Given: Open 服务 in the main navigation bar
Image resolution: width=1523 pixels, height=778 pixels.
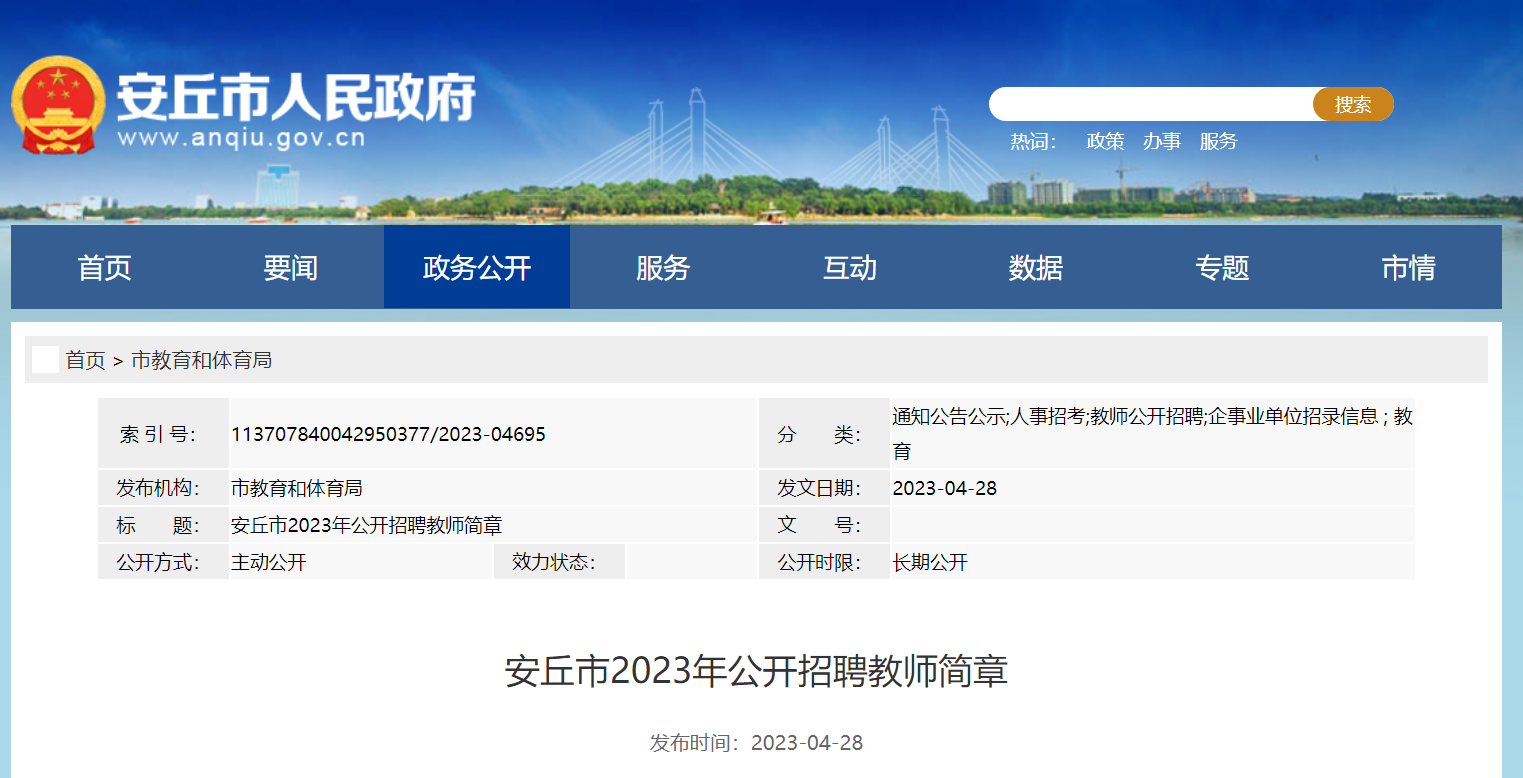Looking at the screenshot, I should [663, 268].
